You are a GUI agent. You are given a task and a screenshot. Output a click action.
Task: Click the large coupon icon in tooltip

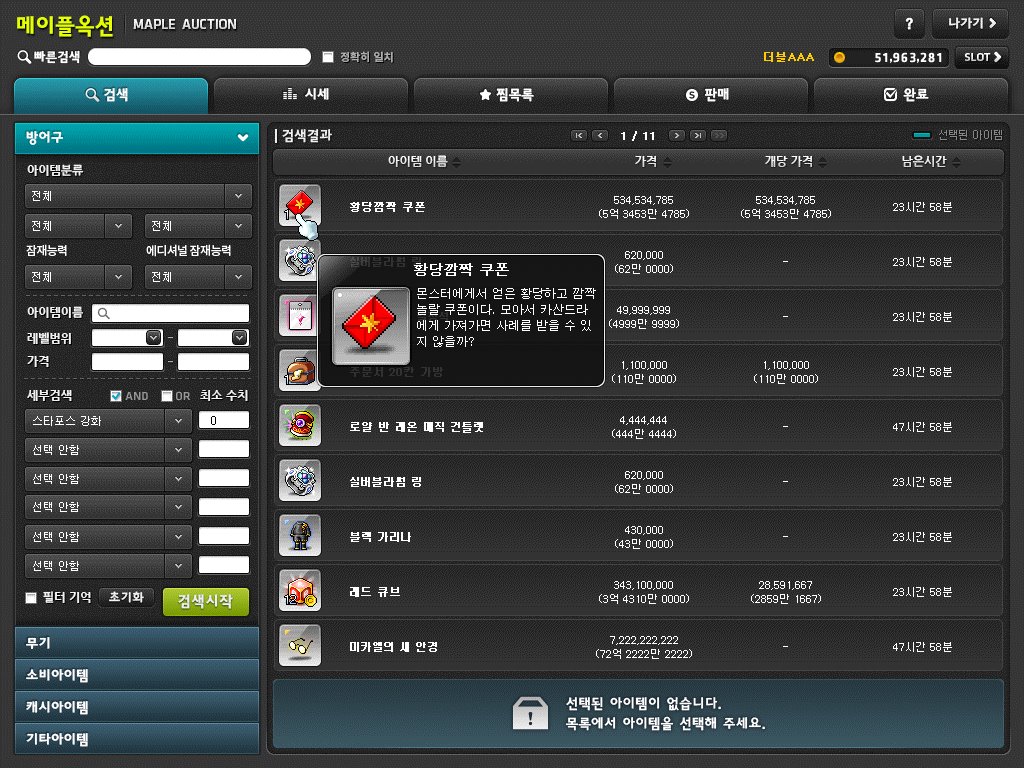tap(370, 325)
